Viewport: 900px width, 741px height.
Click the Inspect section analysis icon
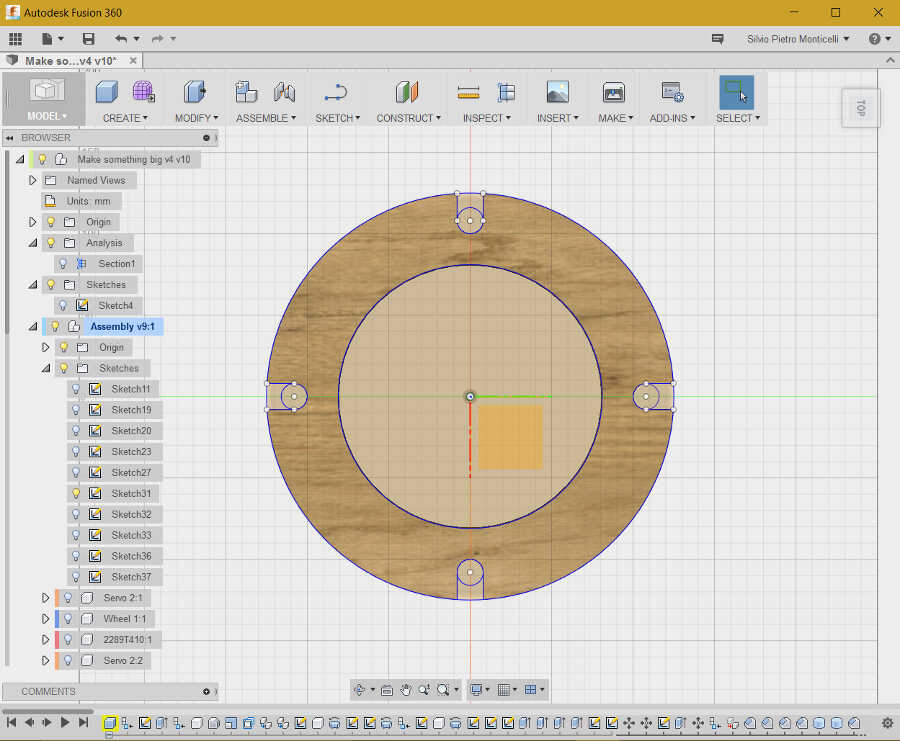tap(506, 92)
